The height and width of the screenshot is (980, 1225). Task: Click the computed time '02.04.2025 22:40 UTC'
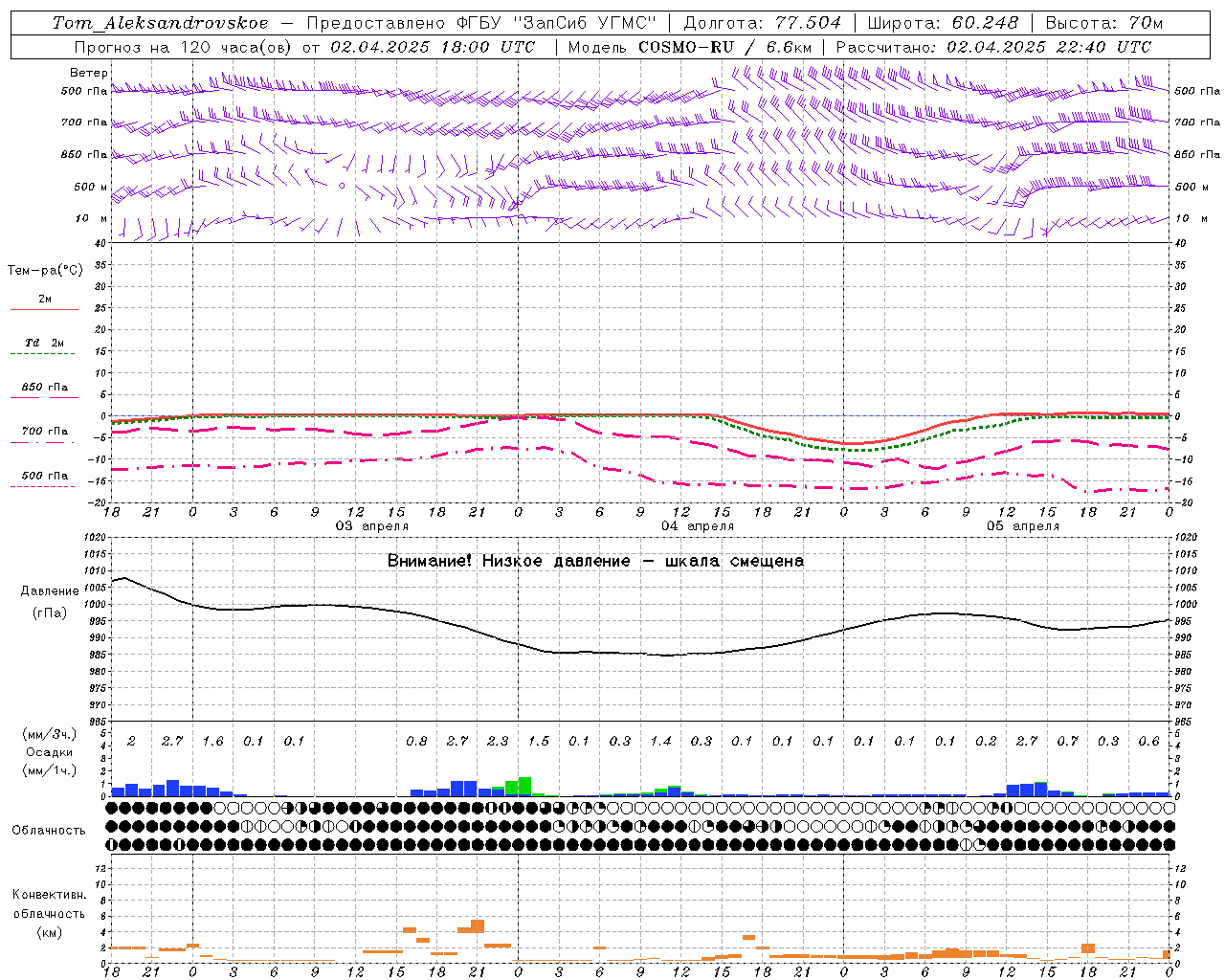pos(1049,47)
